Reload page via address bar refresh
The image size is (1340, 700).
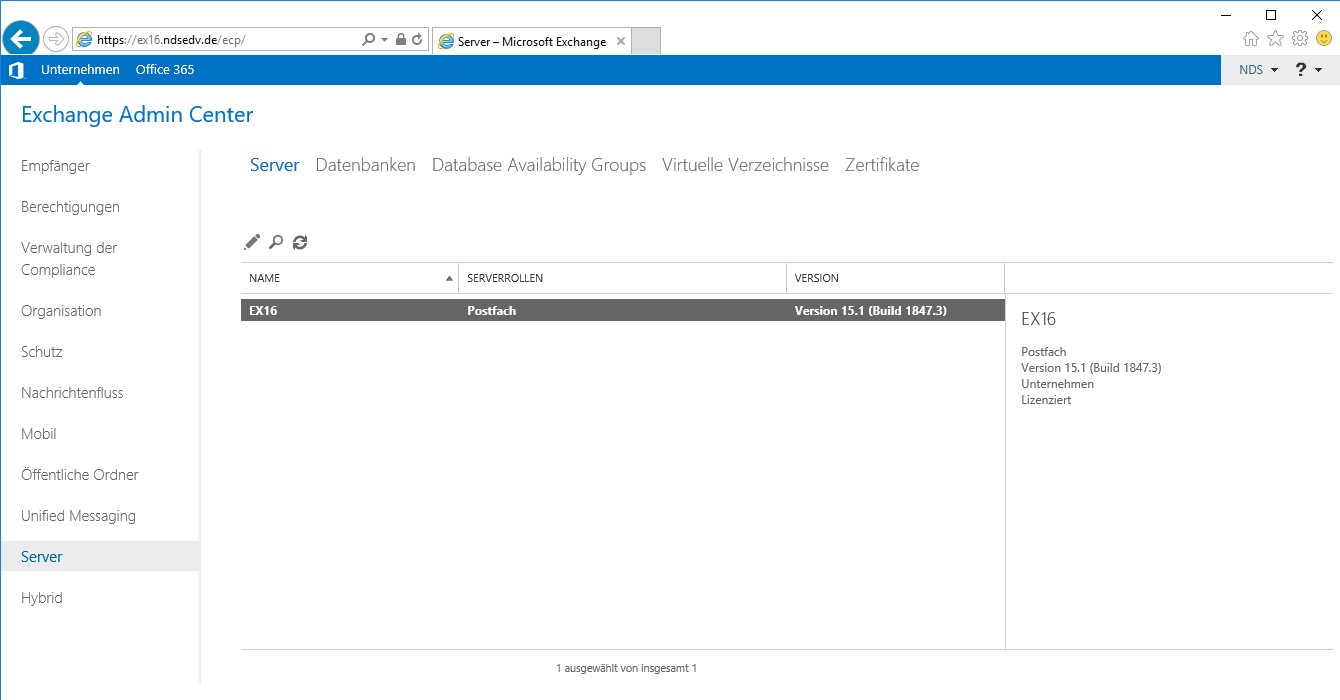coord(417,40)
